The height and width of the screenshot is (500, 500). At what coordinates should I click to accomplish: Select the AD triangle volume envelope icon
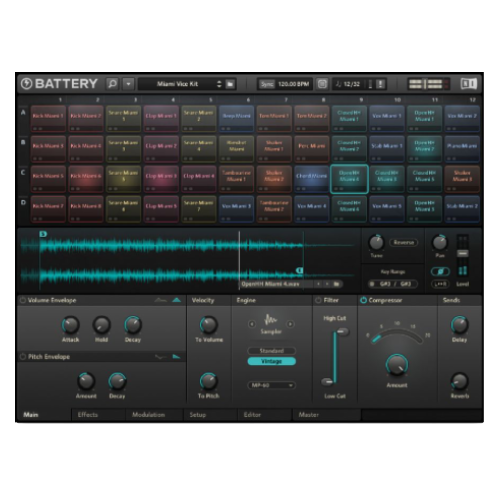[x=176, y=300]
